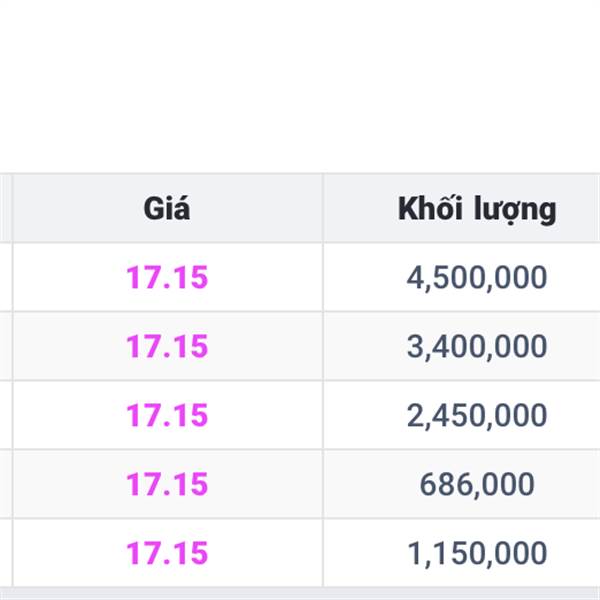The image size is (600, 600).
Task: Select price 17.15 in the 2,450,000 row
Action: (167, 415)
